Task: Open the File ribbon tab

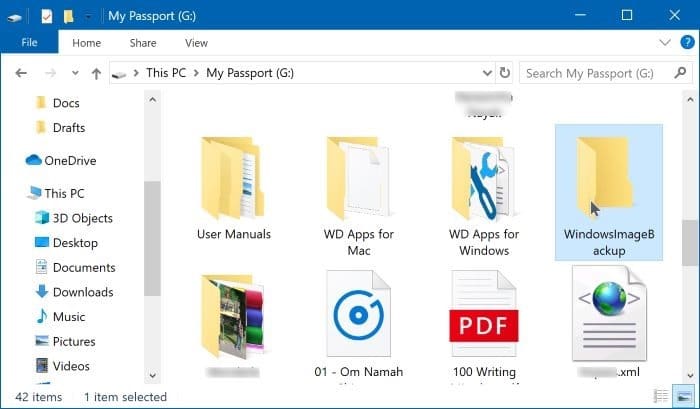Action: tap(29, 42)
